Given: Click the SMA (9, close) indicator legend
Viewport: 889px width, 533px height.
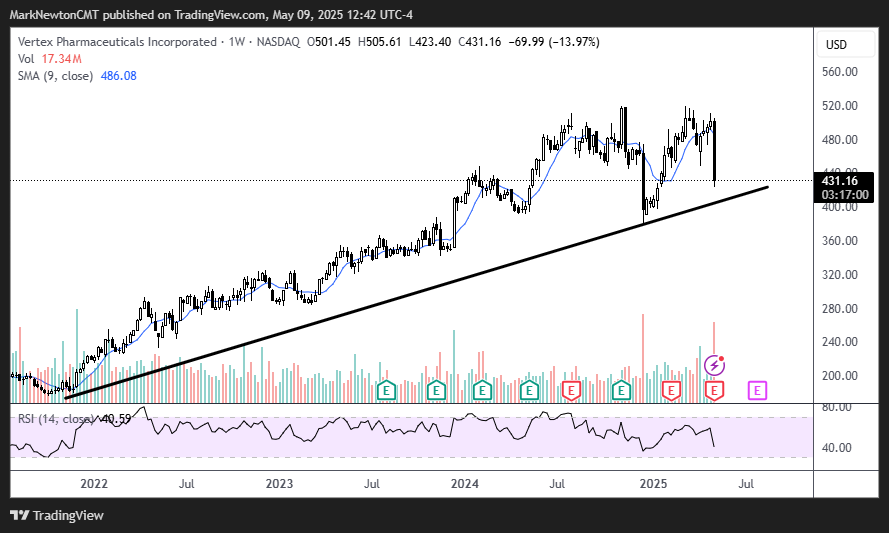Looking at the screenshot, I should click(56, 76).
